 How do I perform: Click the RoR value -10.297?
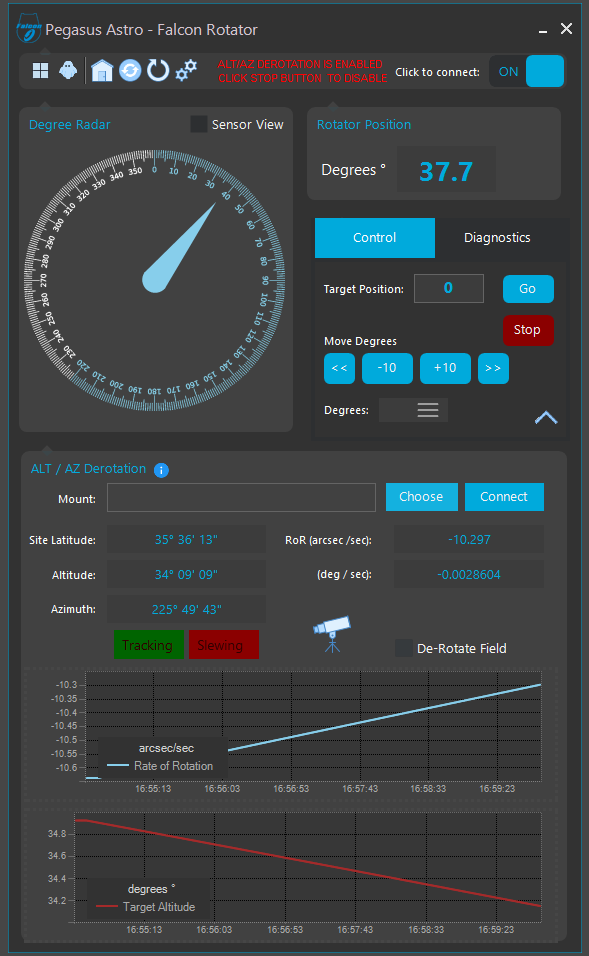(469, 540)
